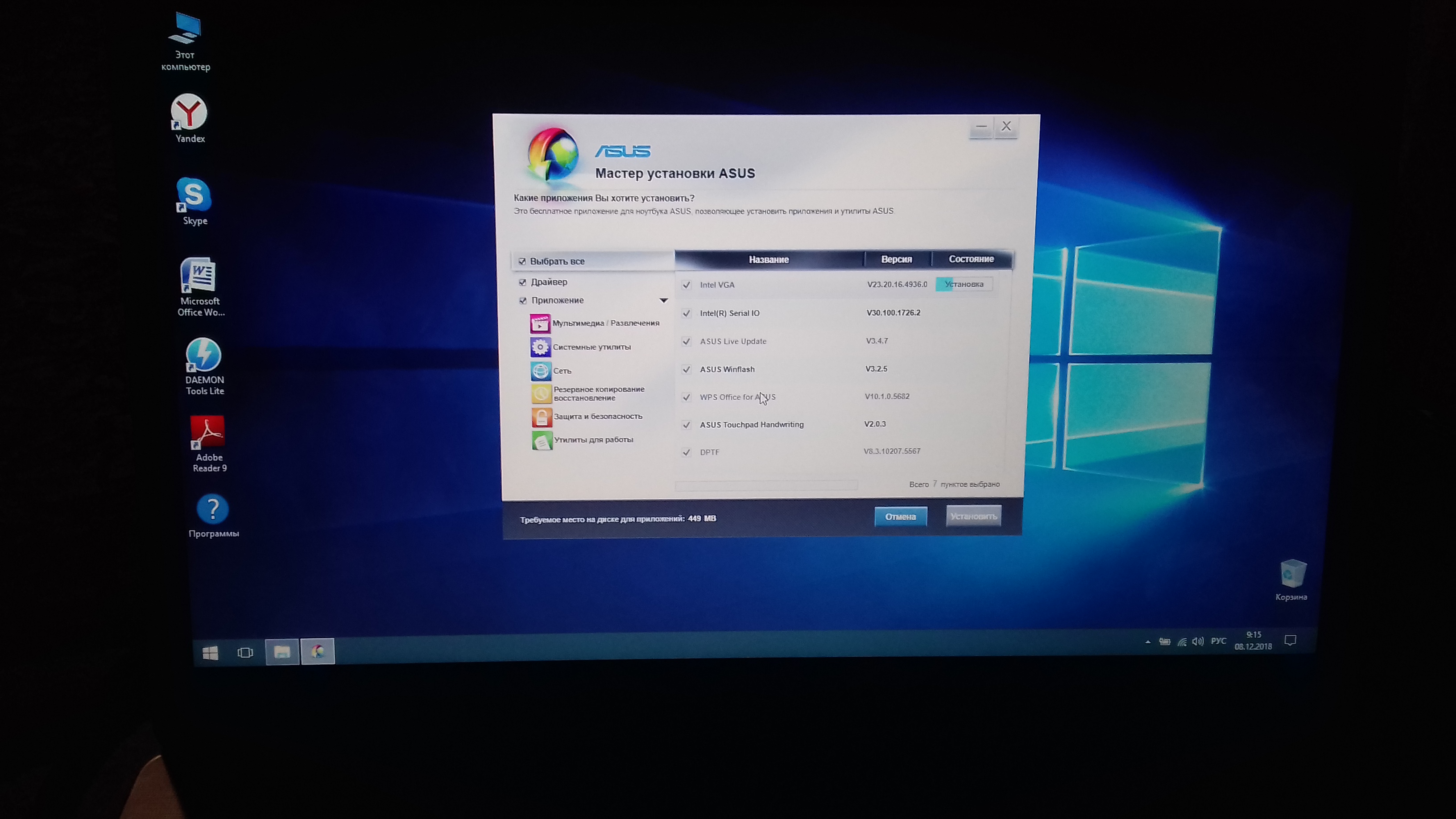This screenshot has height=819, width=1456.
Task: Uncheck the ASUS Touchpad Handwriting checkbox
Action: tap(686, 425)
